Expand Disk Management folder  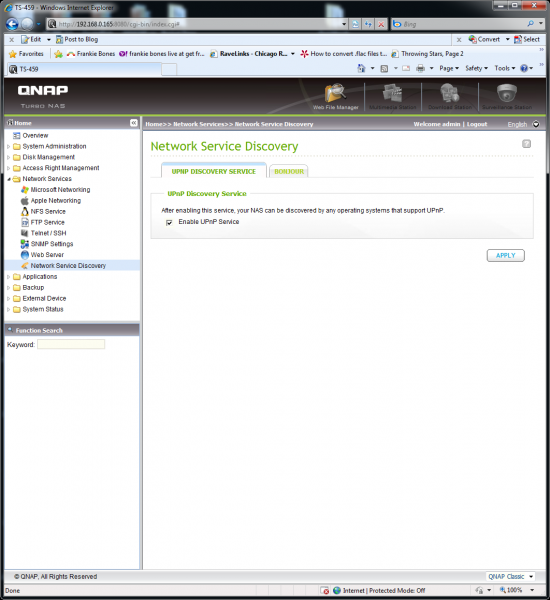(x=8, y=157)
